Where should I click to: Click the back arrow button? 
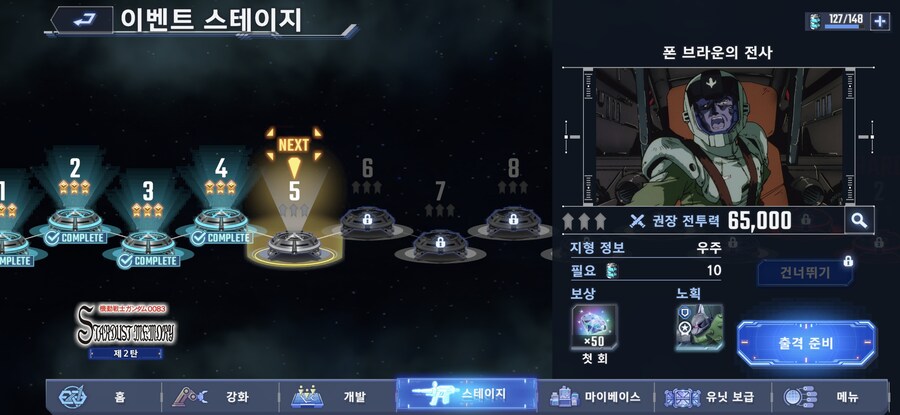(82, 19)
